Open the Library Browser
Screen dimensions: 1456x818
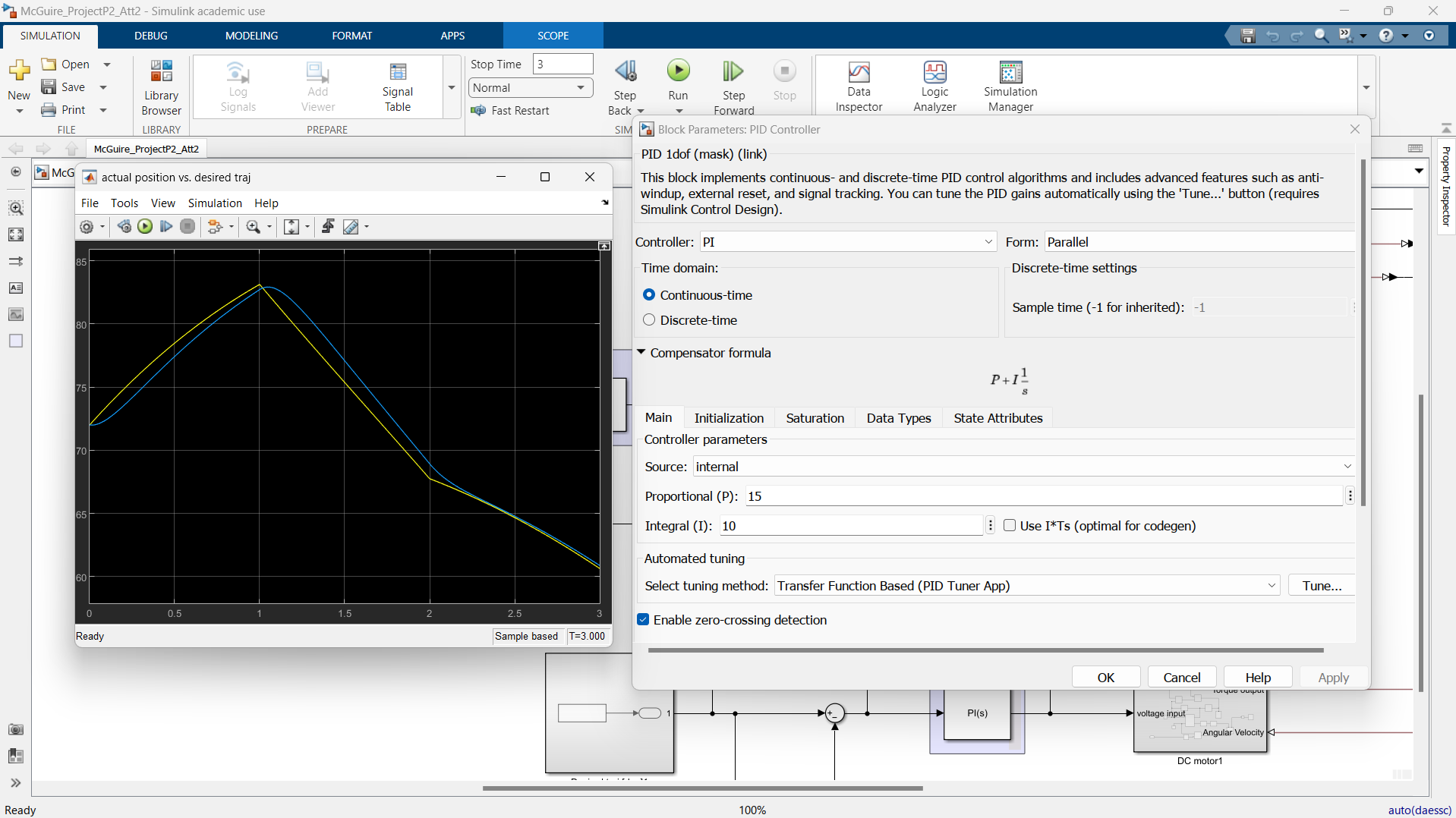pyautogui.click(x=161, y=87)
